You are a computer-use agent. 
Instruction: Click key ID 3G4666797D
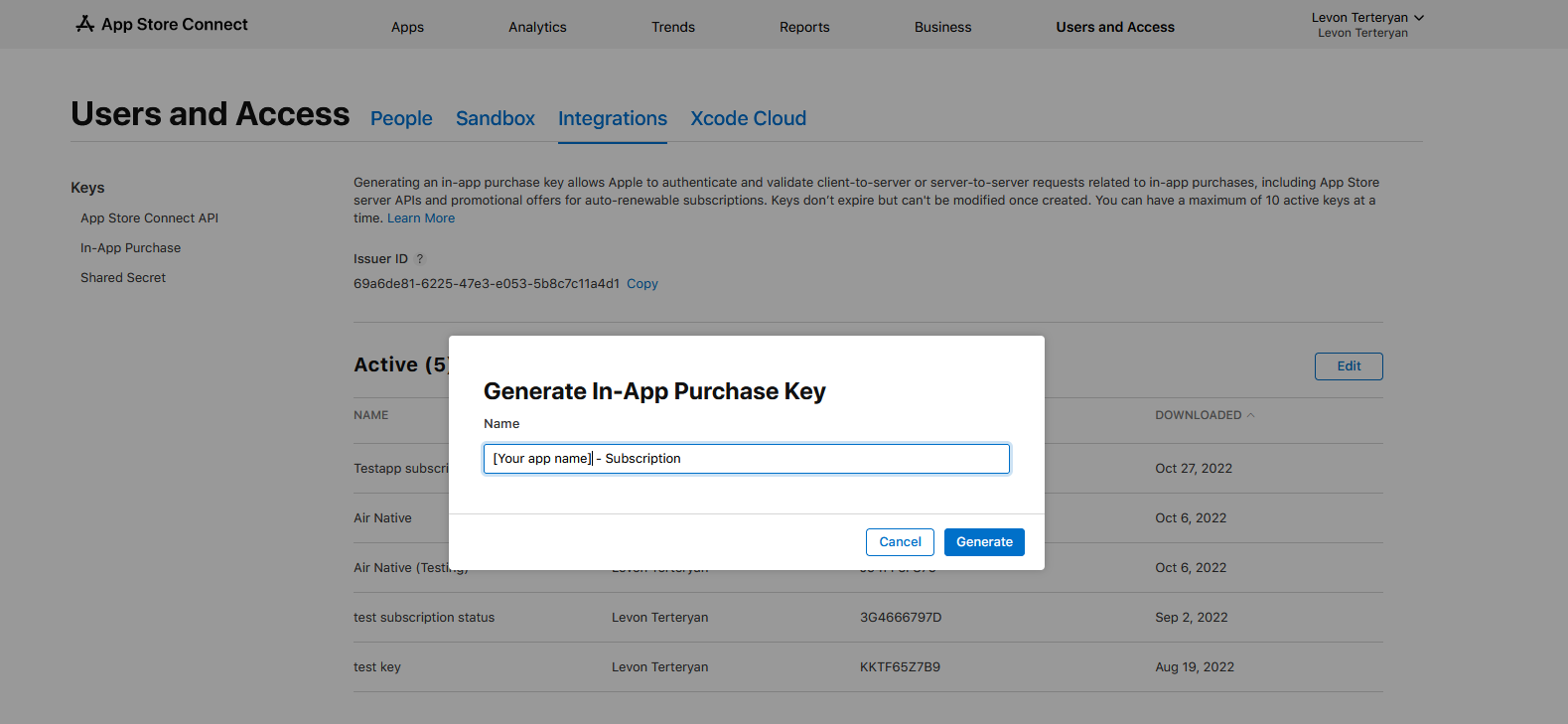901,618
